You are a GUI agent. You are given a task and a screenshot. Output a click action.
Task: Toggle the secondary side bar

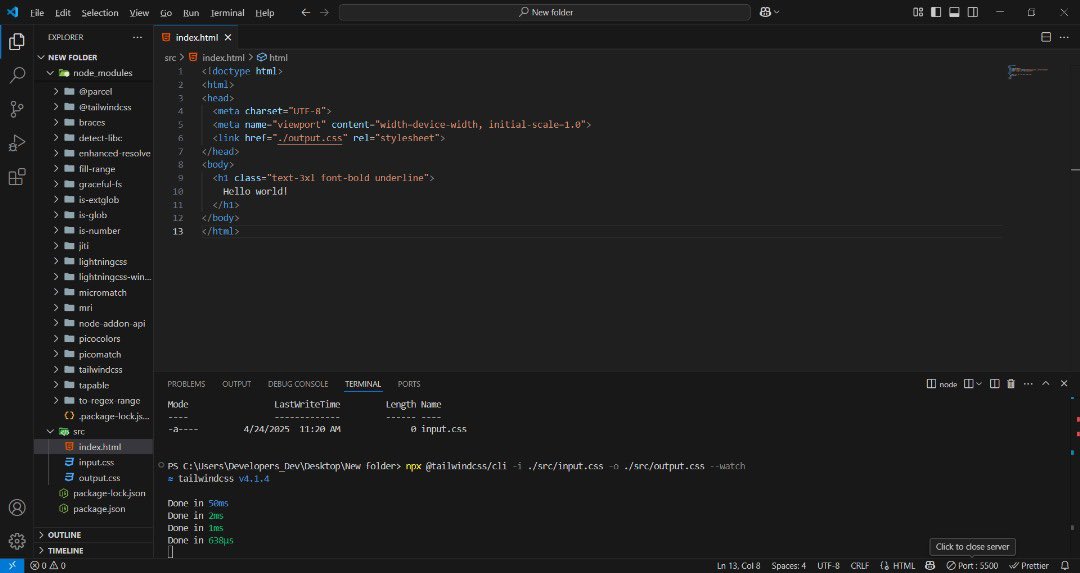(x=973, y=12)
